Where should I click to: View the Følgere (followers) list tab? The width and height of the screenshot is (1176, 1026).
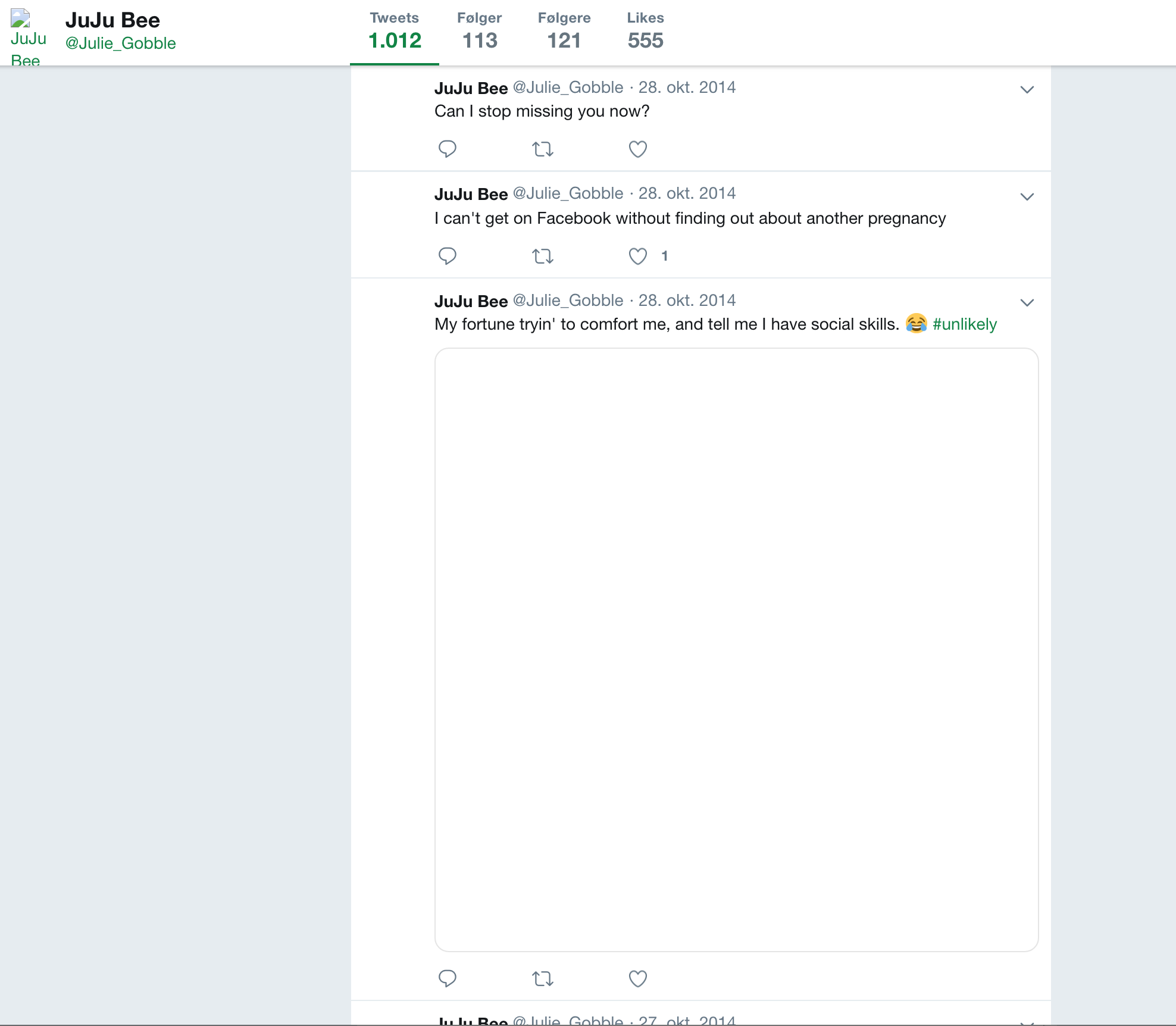564,32
